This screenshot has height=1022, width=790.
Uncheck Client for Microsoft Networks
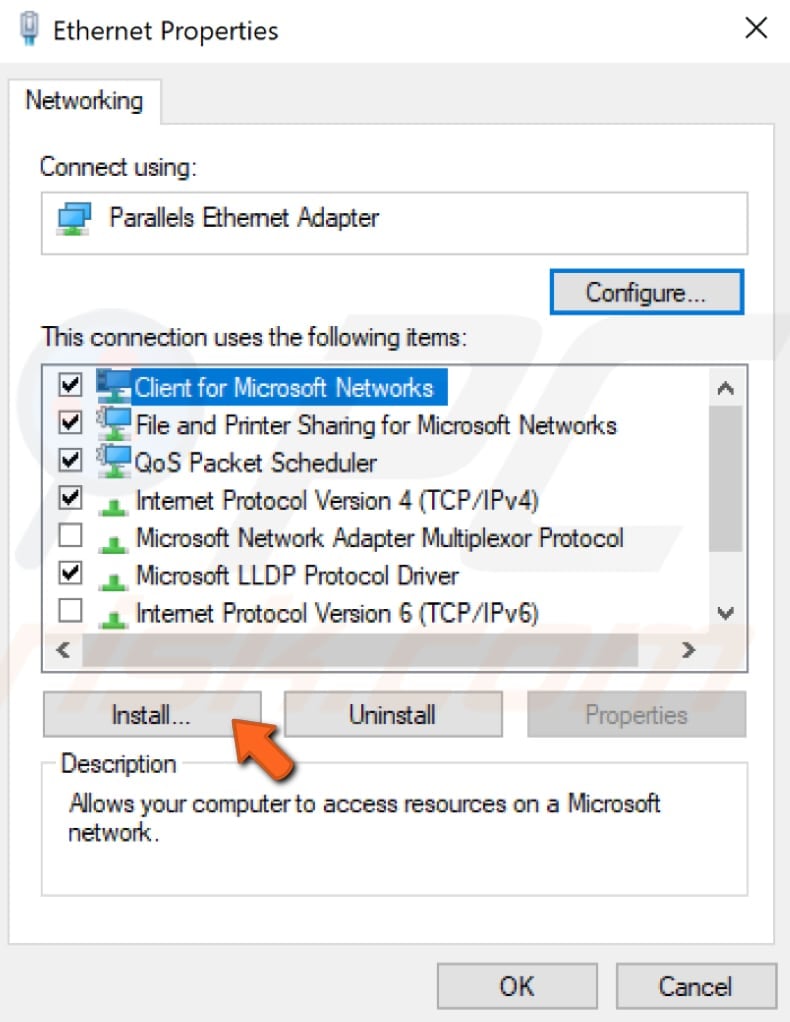(x=70, y=386)
